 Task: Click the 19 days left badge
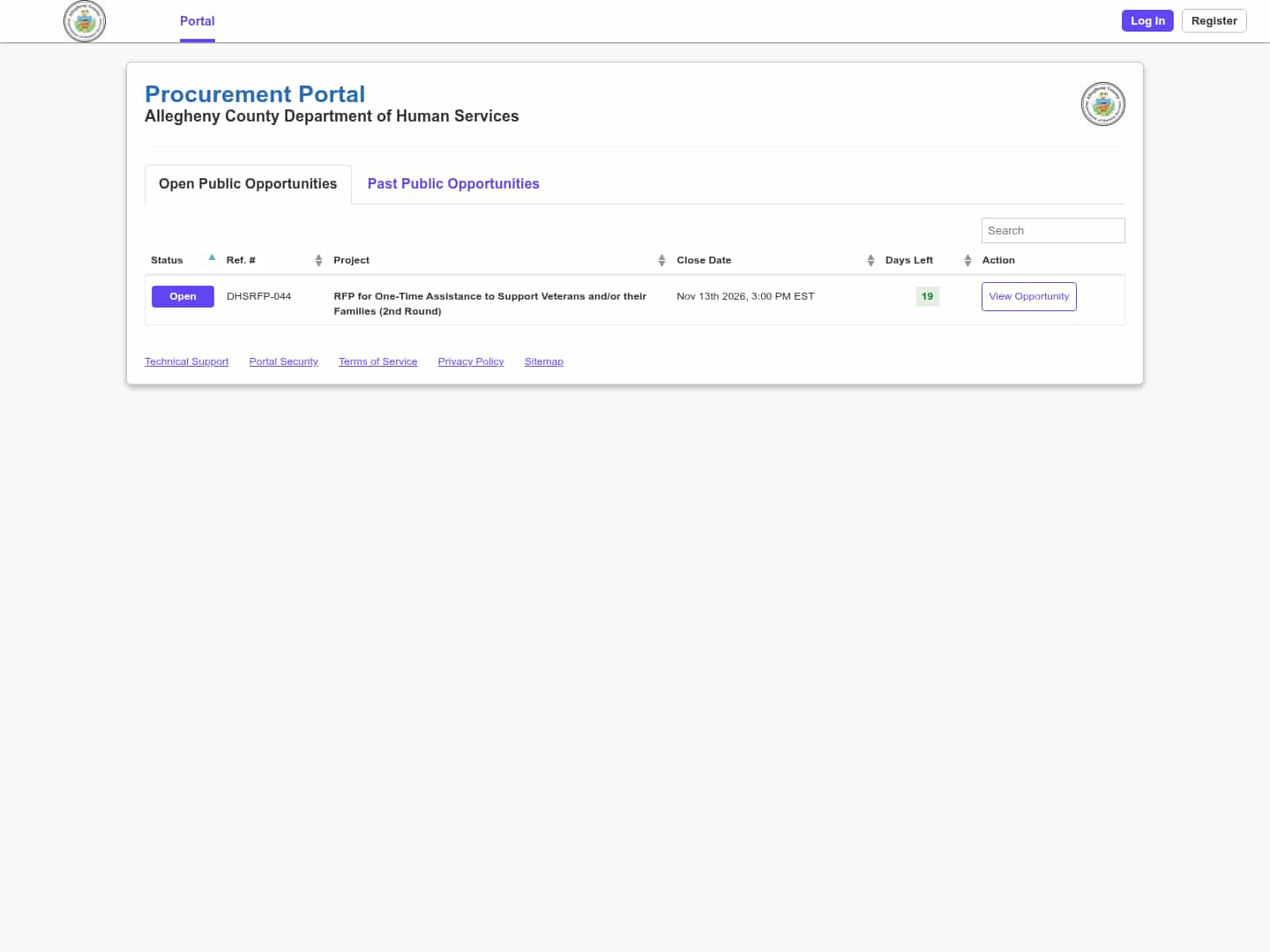pos(927,296)
